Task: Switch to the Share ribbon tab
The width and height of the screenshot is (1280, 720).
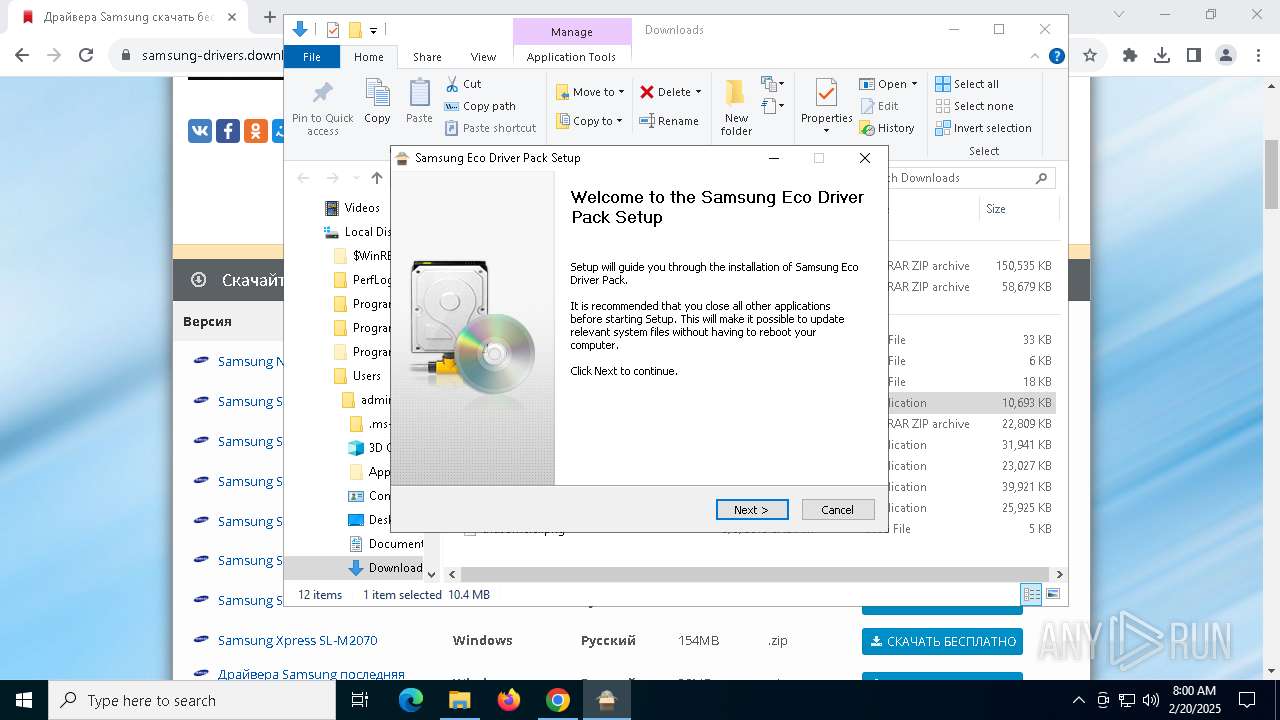Action: 427,57
